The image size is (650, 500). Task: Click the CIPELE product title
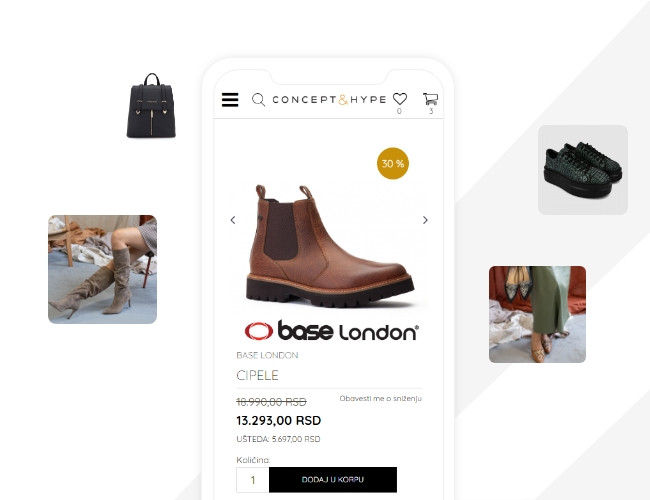(x=257, y=375)
